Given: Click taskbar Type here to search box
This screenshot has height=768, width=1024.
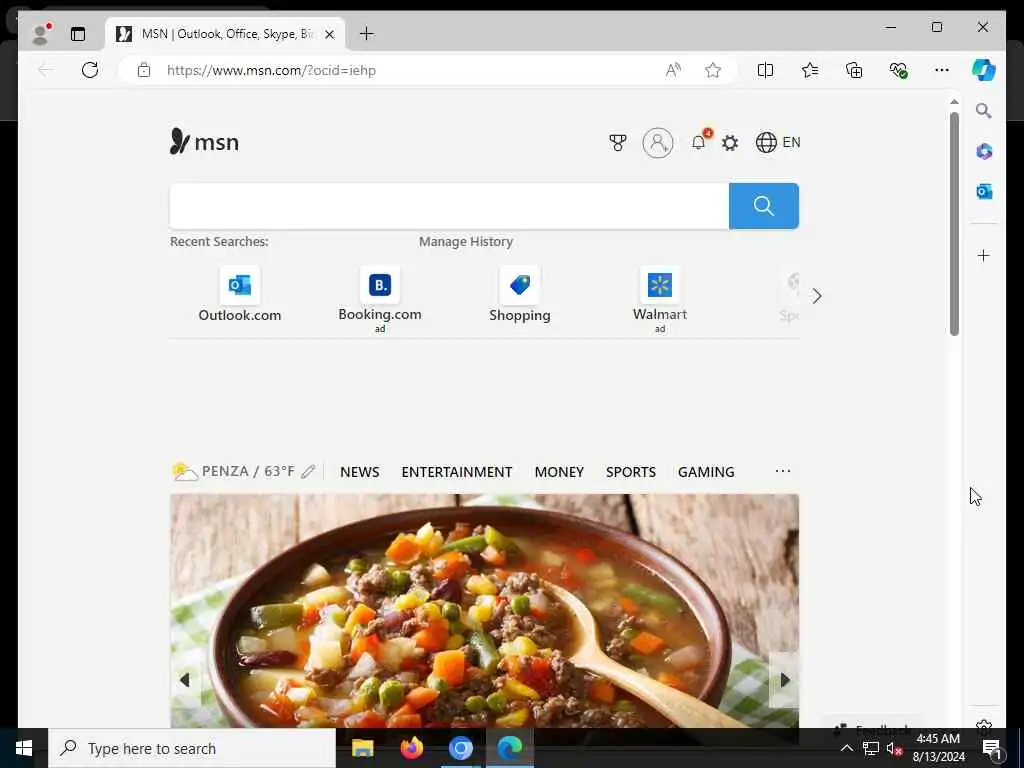Looking at the screenshot, I should pyautogui.click(x=192, y=748).
